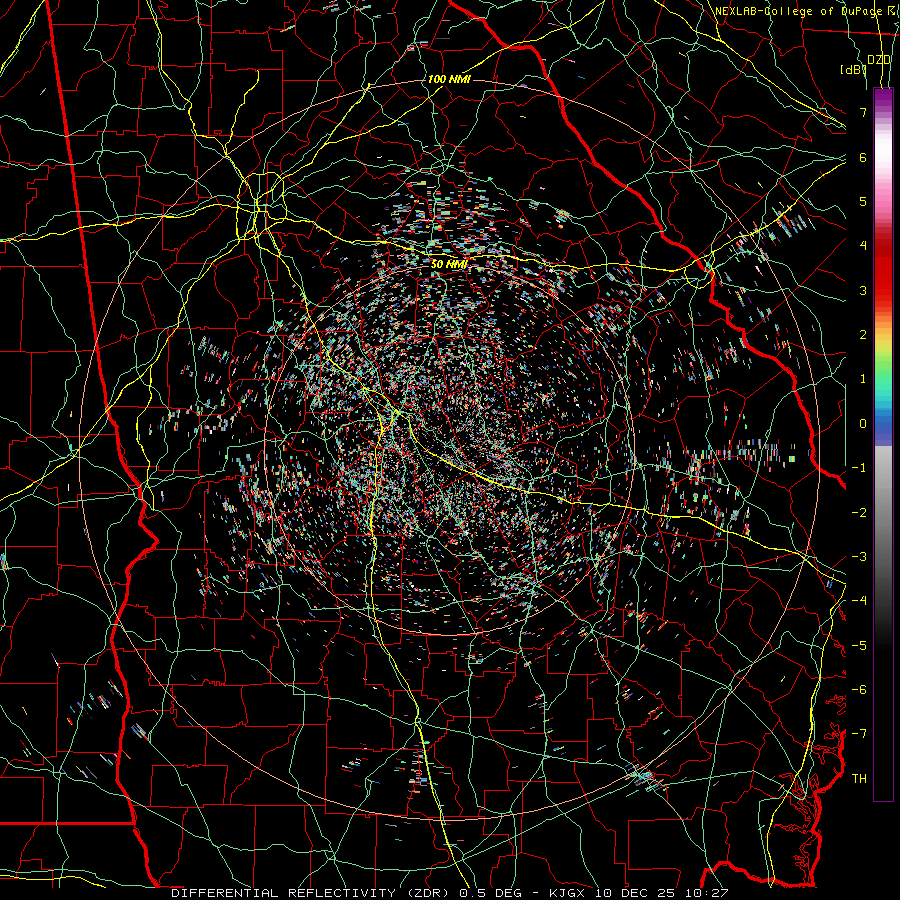
Task: Click the 100 NMI range ring label
Action: click(449, 79)
